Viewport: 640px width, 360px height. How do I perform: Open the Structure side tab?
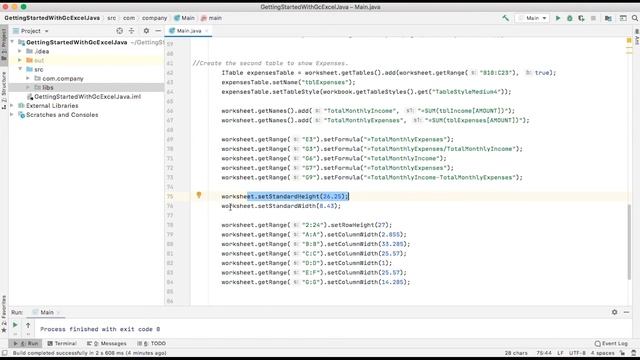click(4, 90)
